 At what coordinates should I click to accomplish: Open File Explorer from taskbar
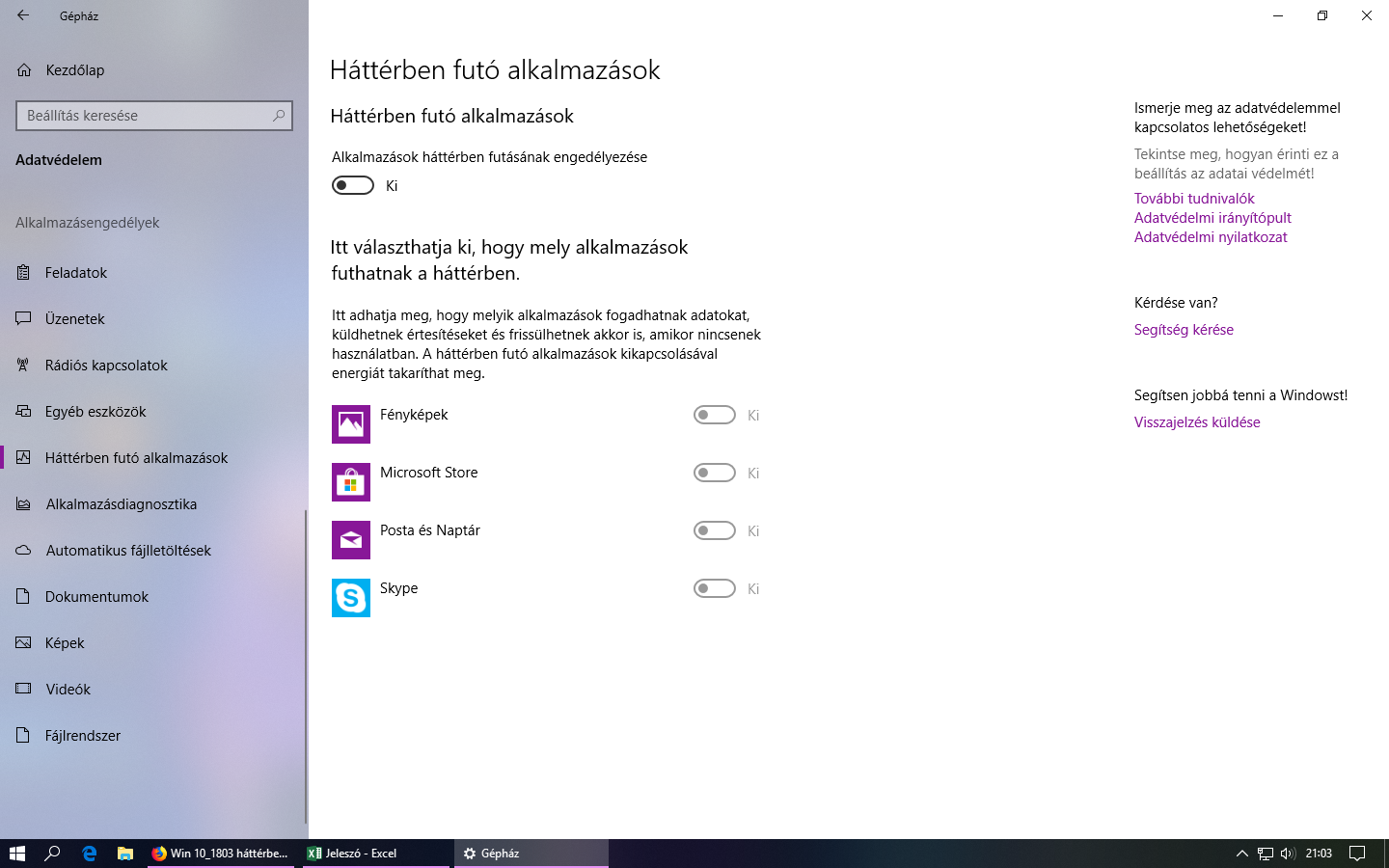[124, 854]
